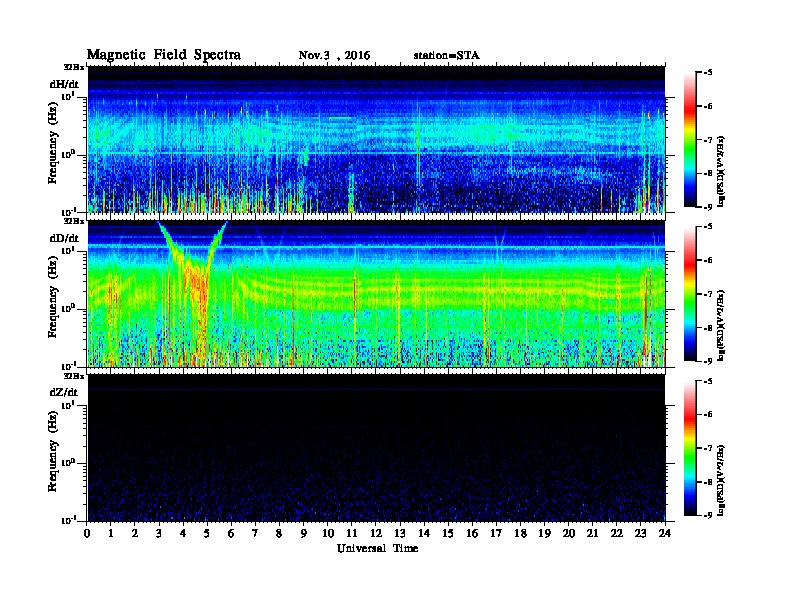The image size is (792, 612).
Task: Click hour label "3" on the time axis
Action: (x=159, y=534)
